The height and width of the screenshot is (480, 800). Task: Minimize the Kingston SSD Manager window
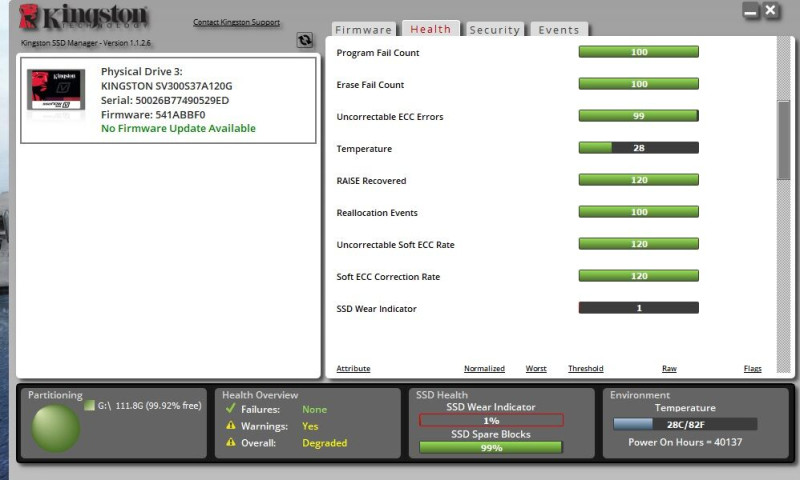[751, 11]
